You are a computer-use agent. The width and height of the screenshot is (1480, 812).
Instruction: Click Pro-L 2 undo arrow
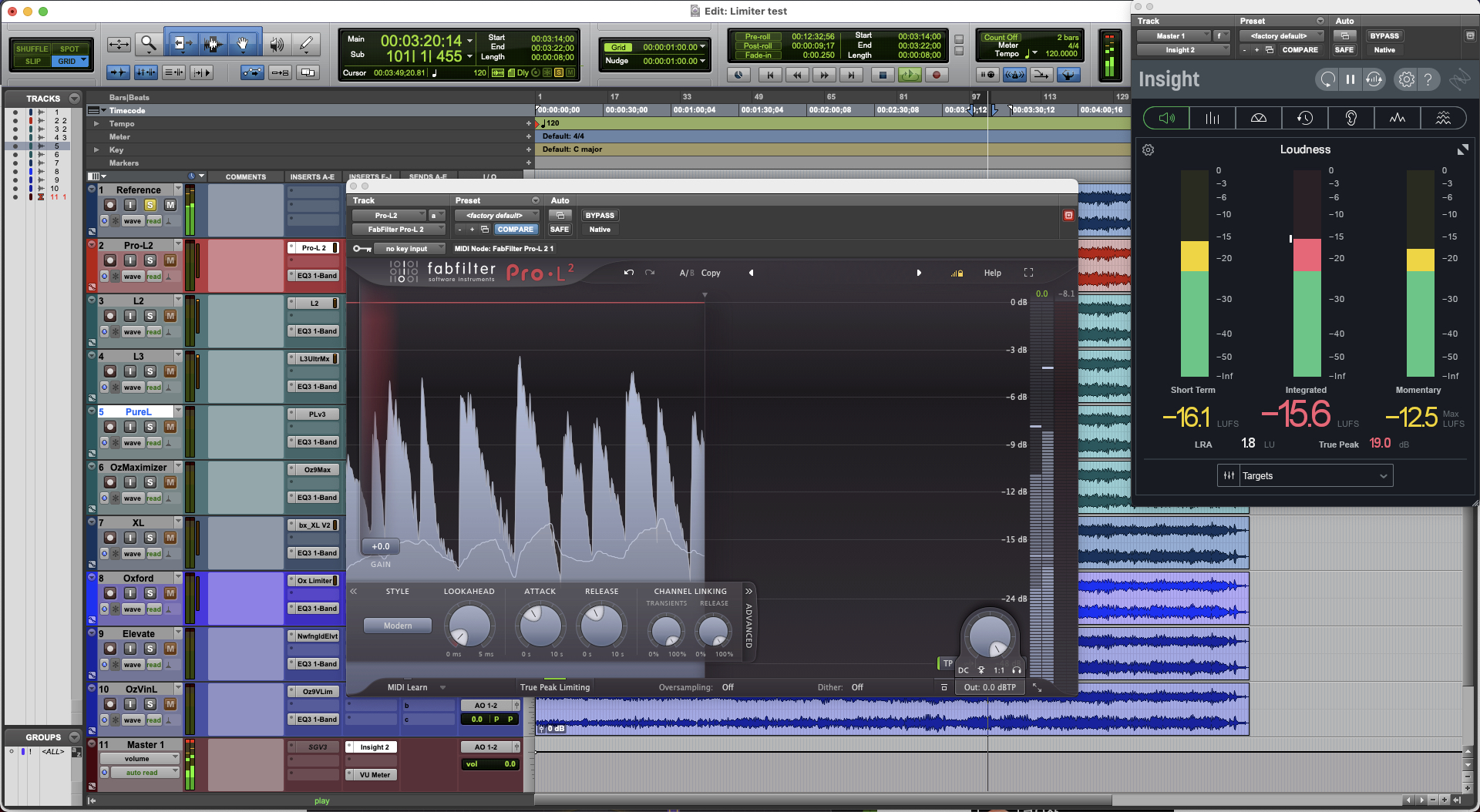click(629, 273)
